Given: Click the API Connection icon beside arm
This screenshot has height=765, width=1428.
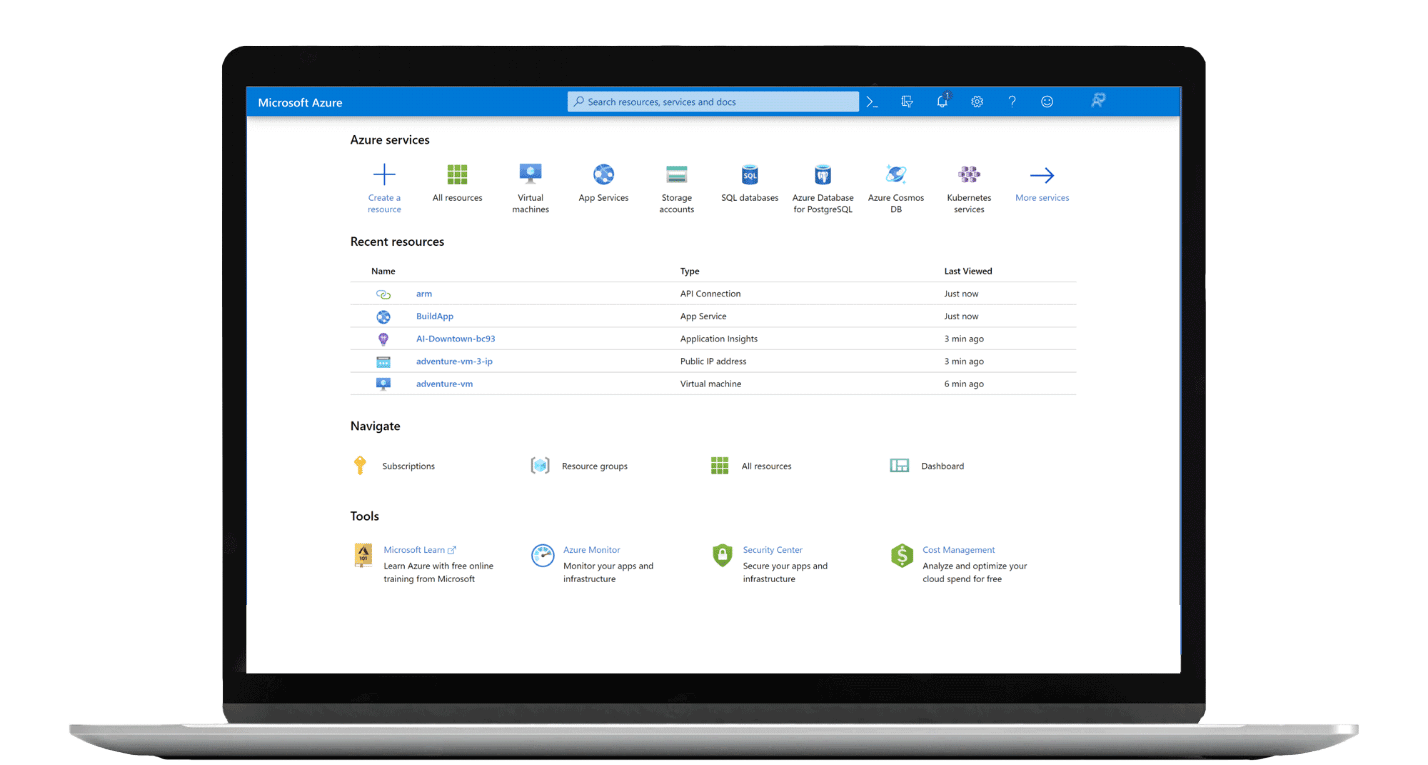Looking at the screenshot, I should [383, 294].
